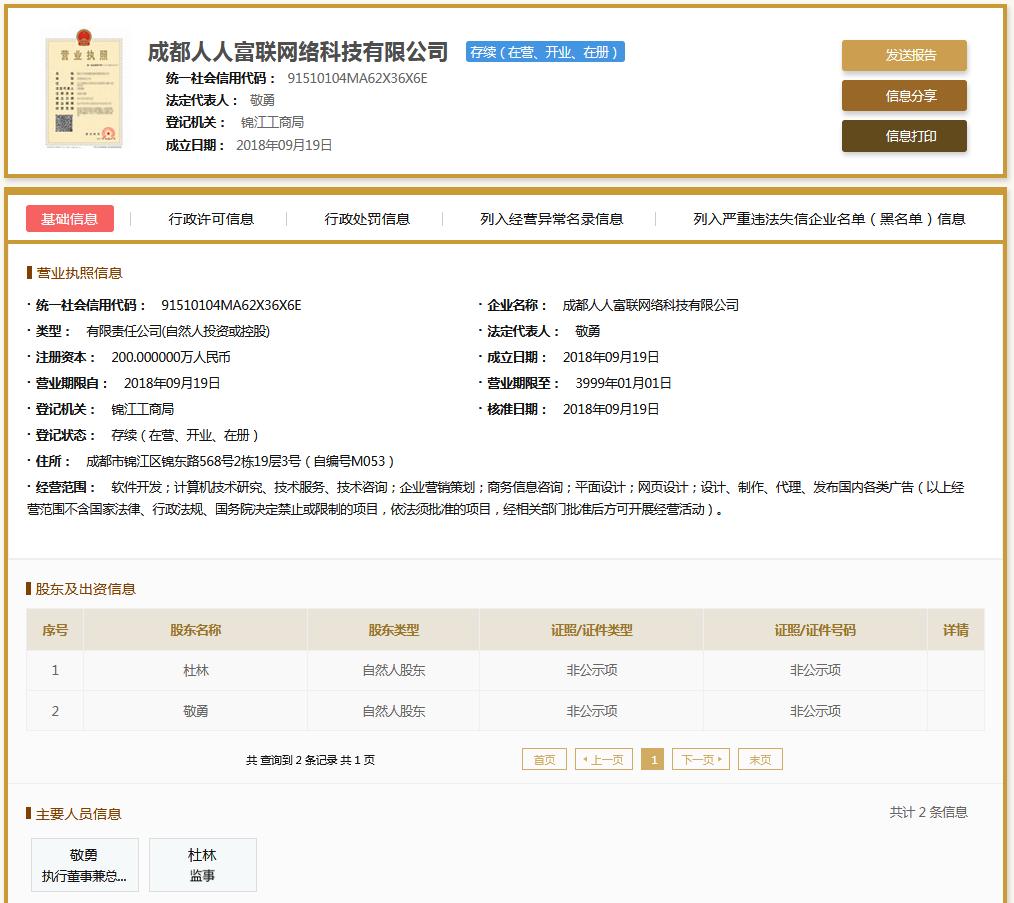
Task: Go to previous page with 上一页
Action: pos(603,760)
